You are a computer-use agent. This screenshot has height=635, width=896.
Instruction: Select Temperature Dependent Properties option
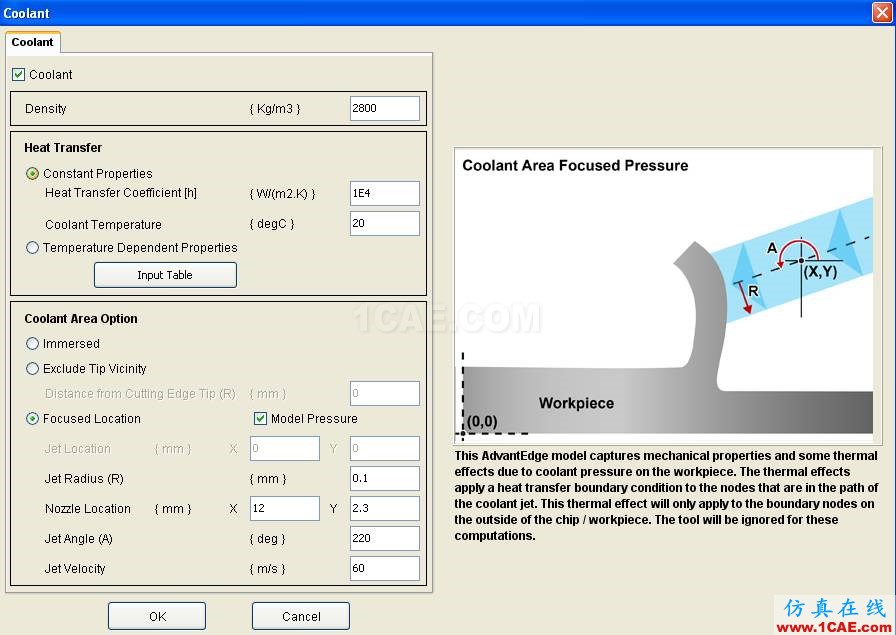33,247
